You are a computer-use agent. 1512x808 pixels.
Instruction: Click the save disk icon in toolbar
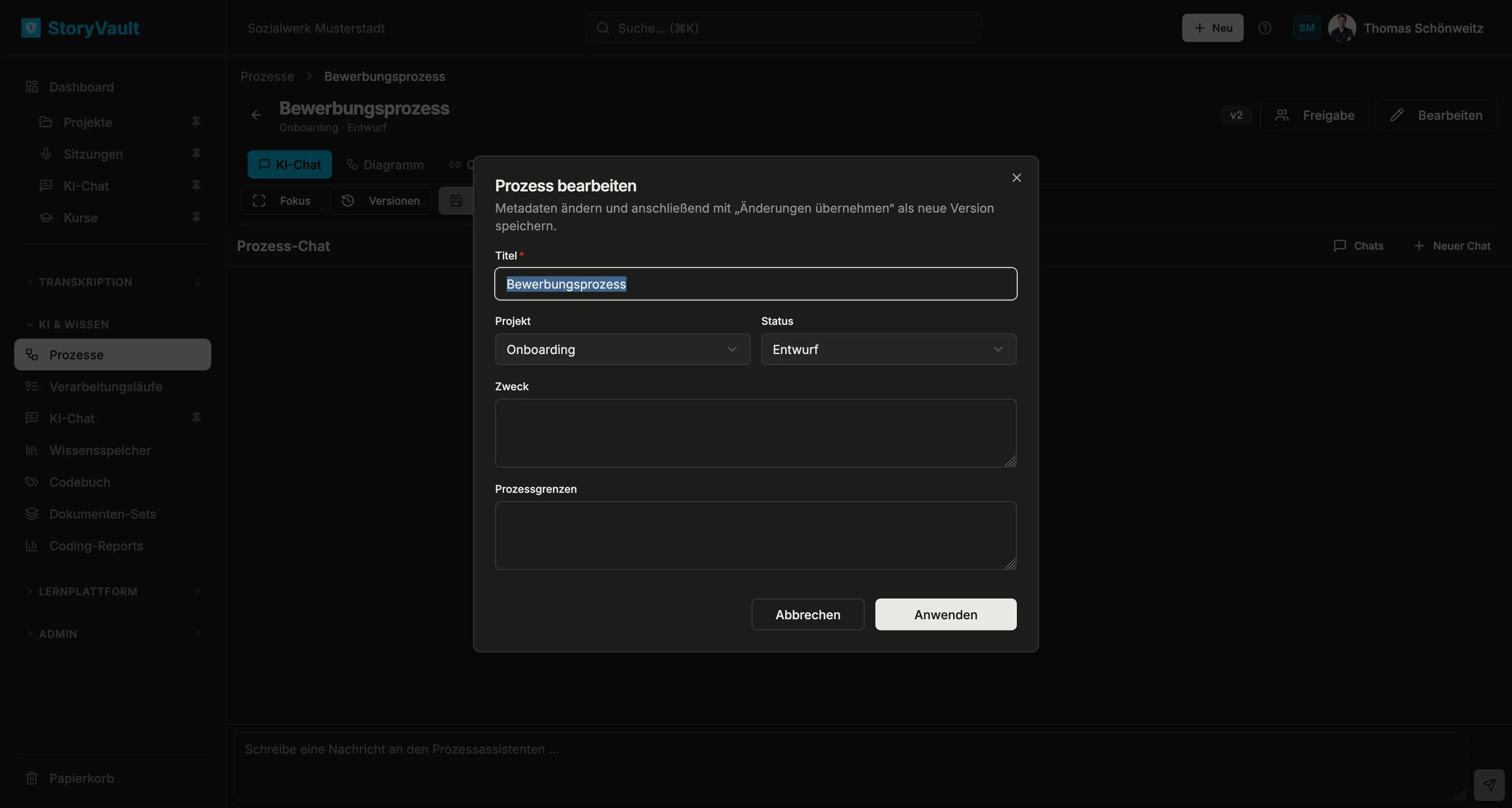pyautogui.click(x=456, y=201)
